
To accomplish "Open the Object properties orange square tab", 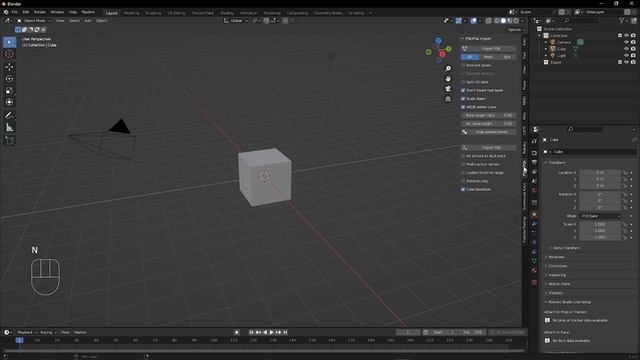I will [x=534, y=215].
